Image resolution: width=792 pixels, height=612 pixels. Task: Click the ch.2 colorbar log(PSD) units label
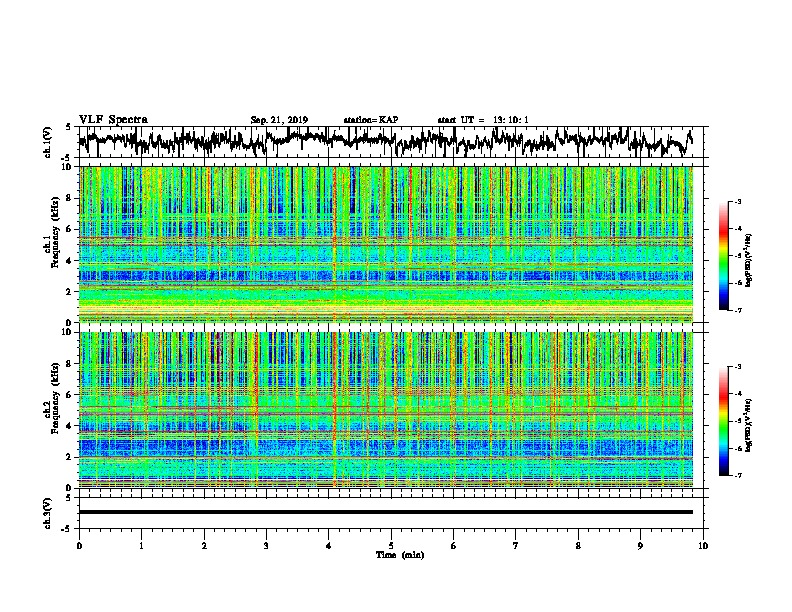[749, 425]
